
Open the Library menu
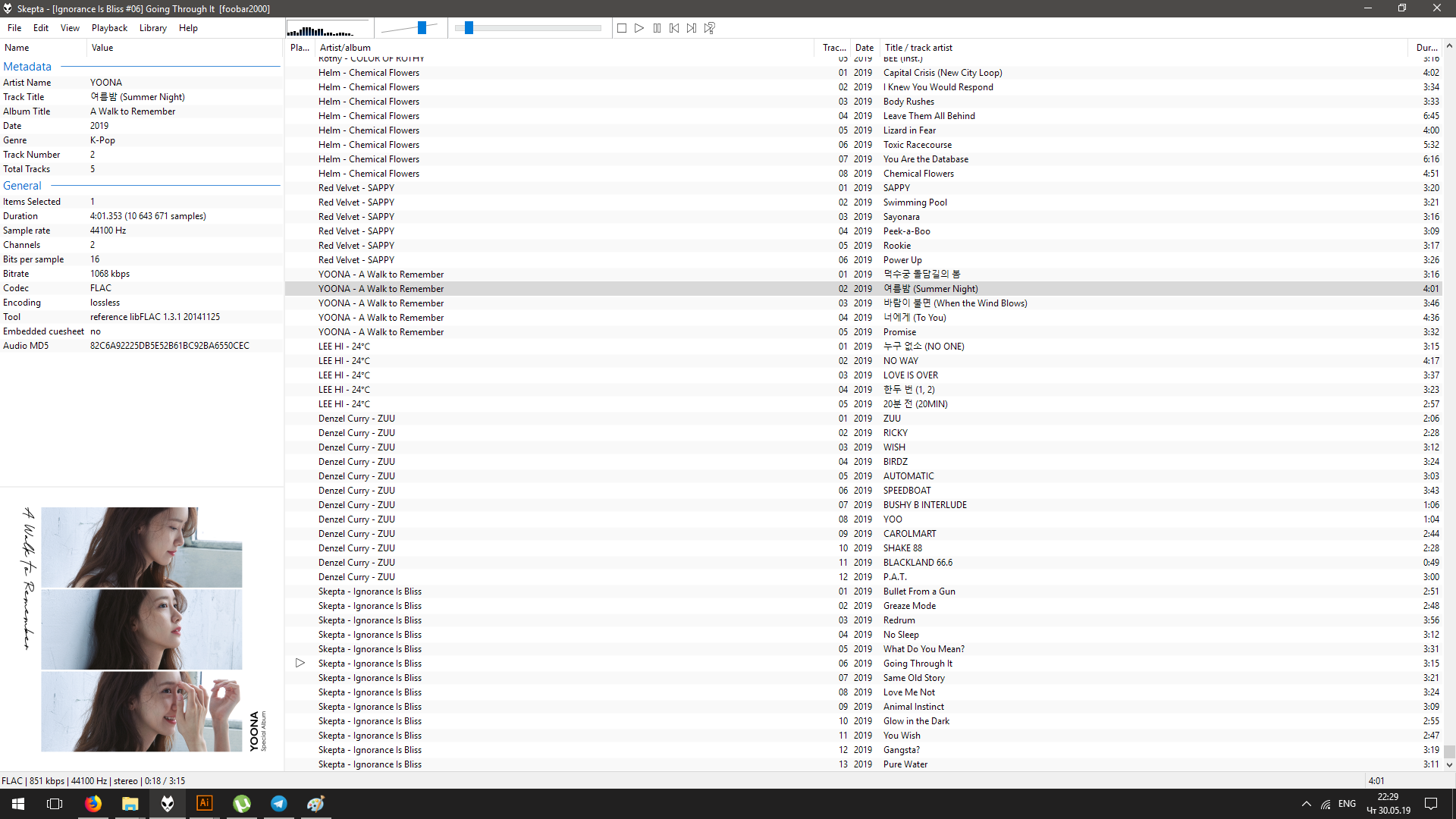coord(152,28)
